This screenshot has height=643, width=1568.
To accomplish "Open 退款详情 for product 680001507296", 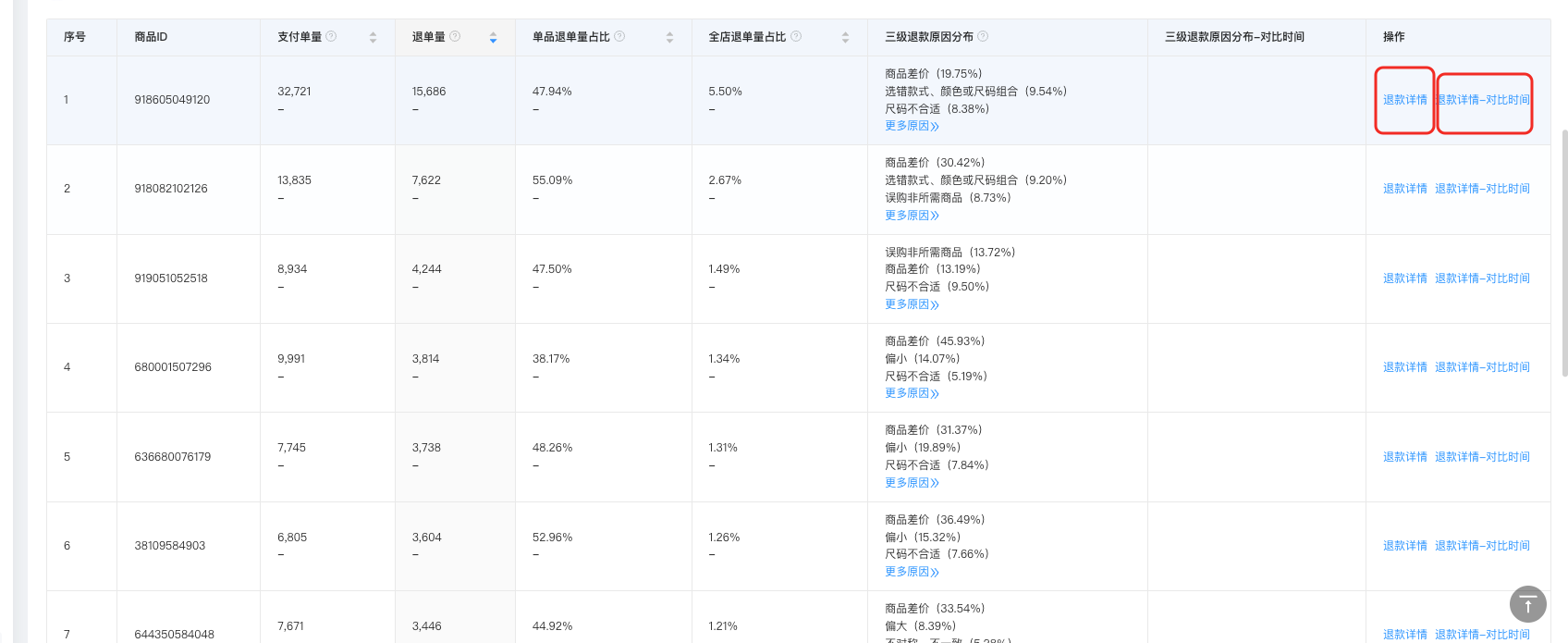I will (x=1405, y=367).
